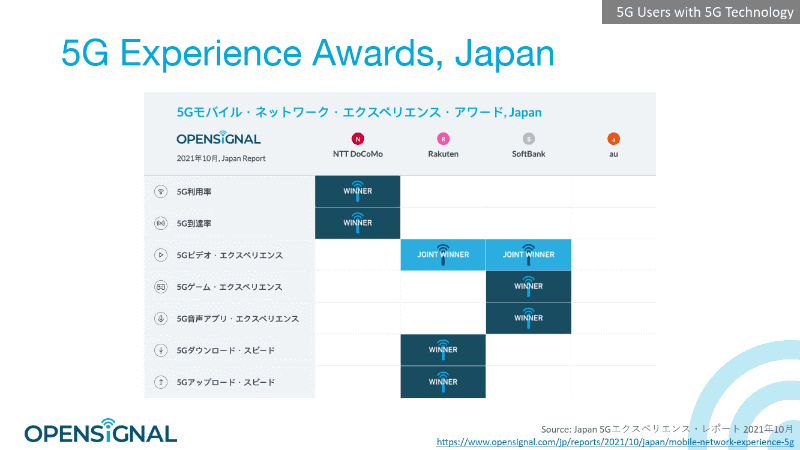800x450 pixels.
Task: Click the au orange logo icon
Action: click(613, 139)
